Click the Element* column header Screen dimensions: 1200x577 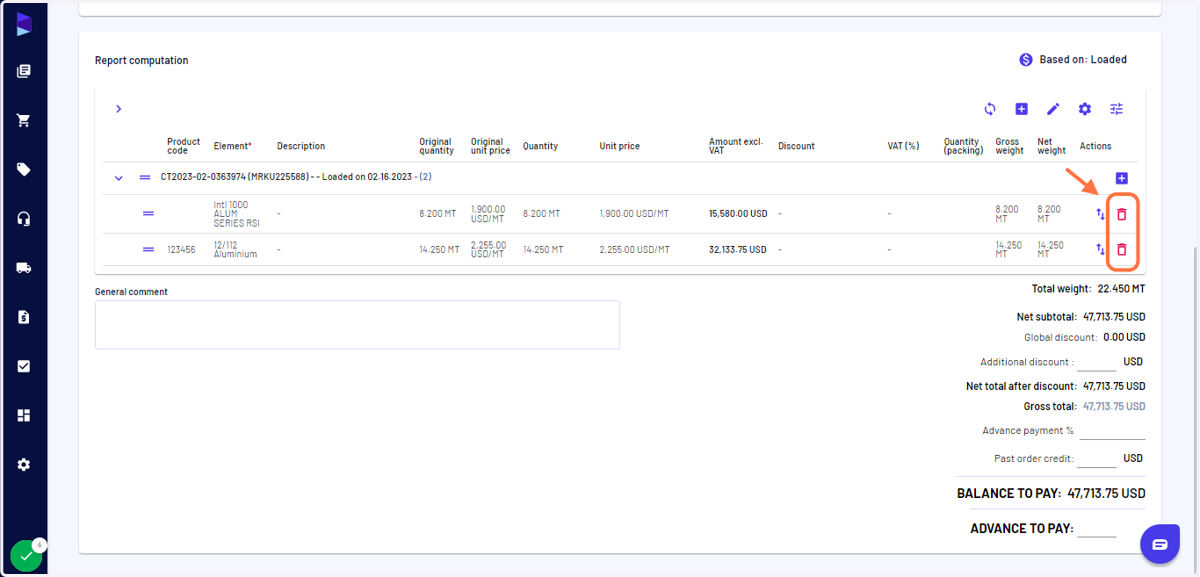coord(232,146)
